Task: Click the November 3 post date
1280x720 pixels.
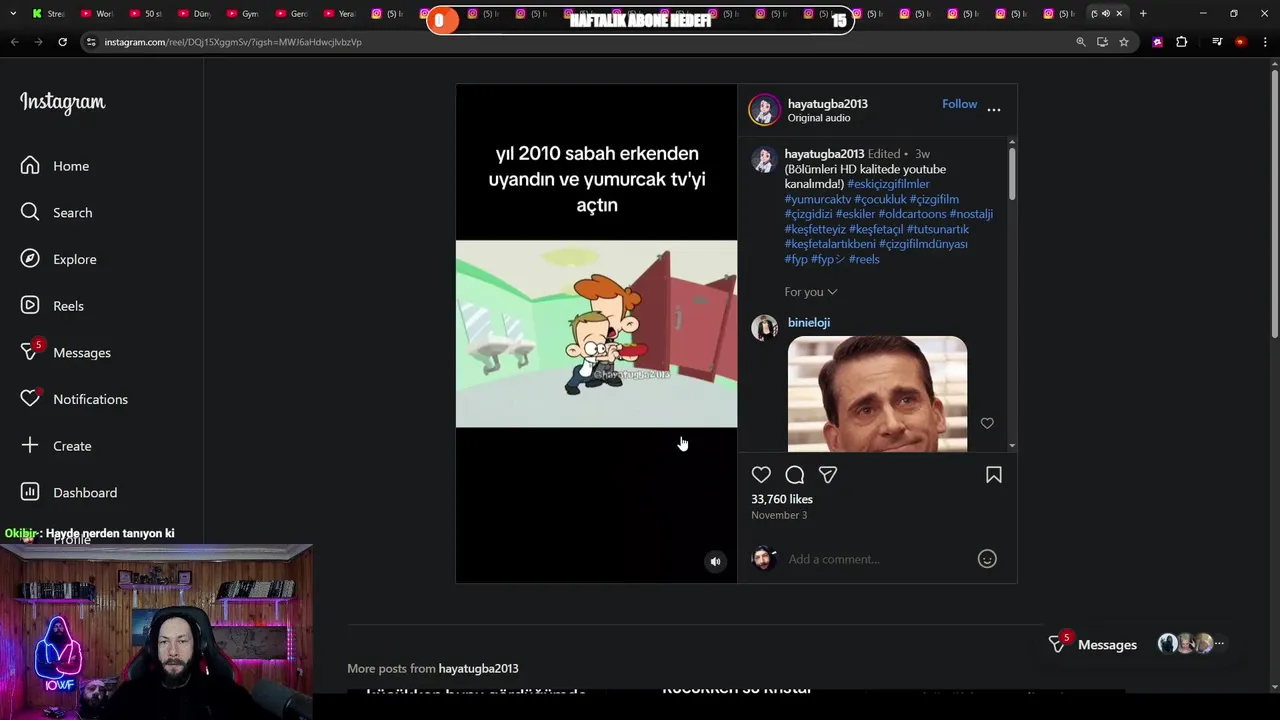Action: click(779, 515)
